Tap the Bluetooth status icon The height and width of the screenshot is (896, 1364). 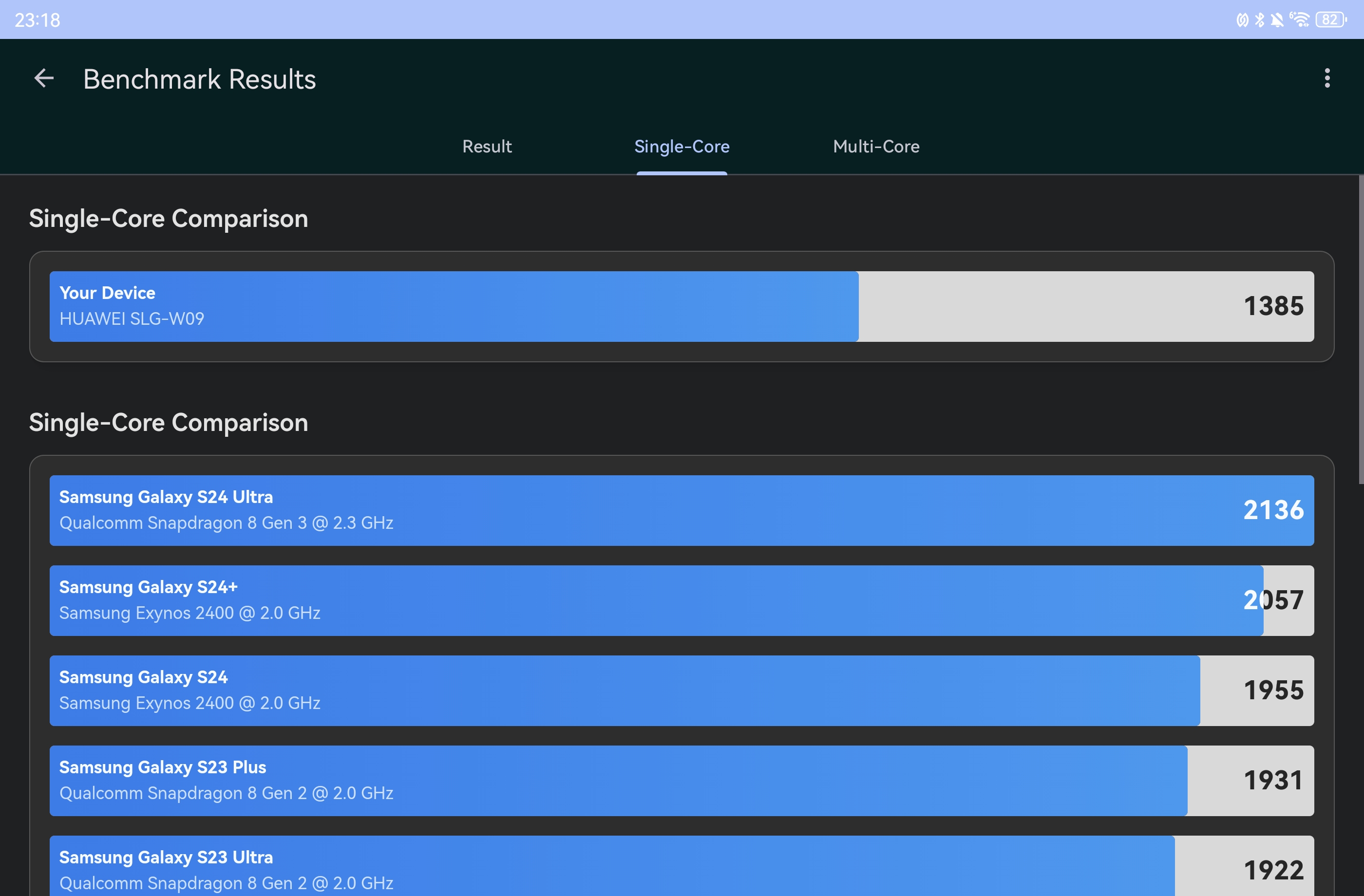pyautogui.click(x=1260, y=20)
